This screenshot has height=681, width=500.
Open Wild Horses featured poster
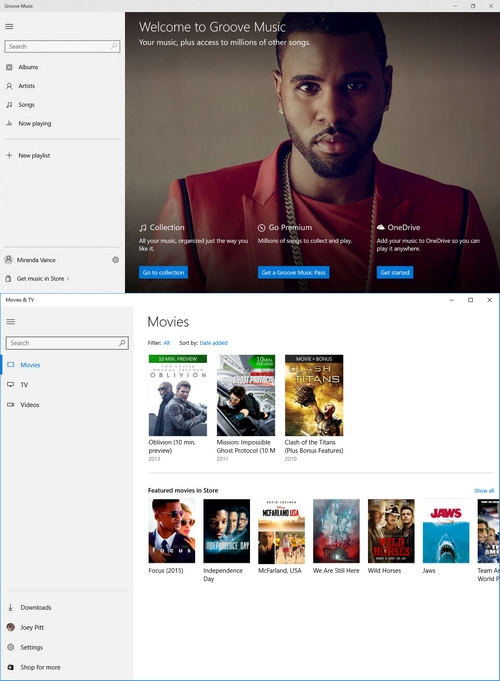pos(391,531)
